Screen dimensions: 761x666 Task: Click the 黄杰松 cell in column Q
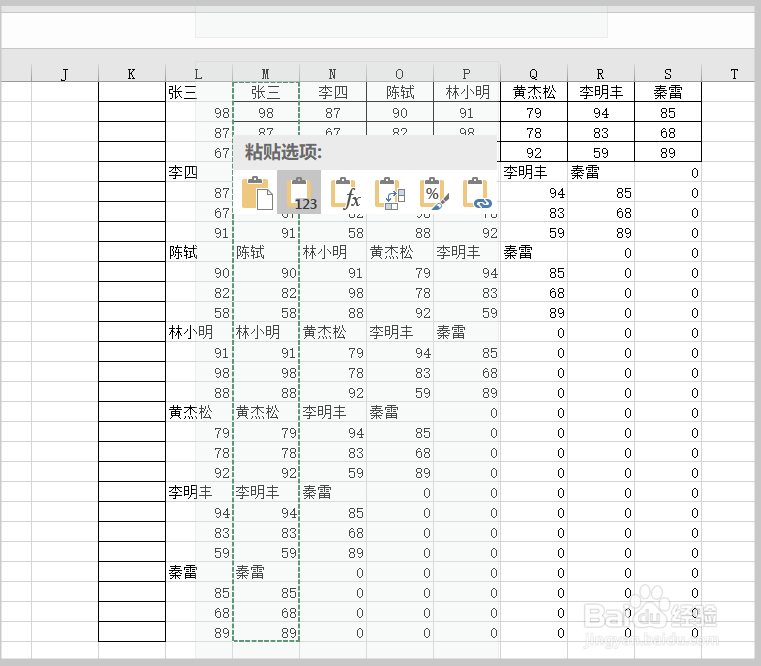534,92
